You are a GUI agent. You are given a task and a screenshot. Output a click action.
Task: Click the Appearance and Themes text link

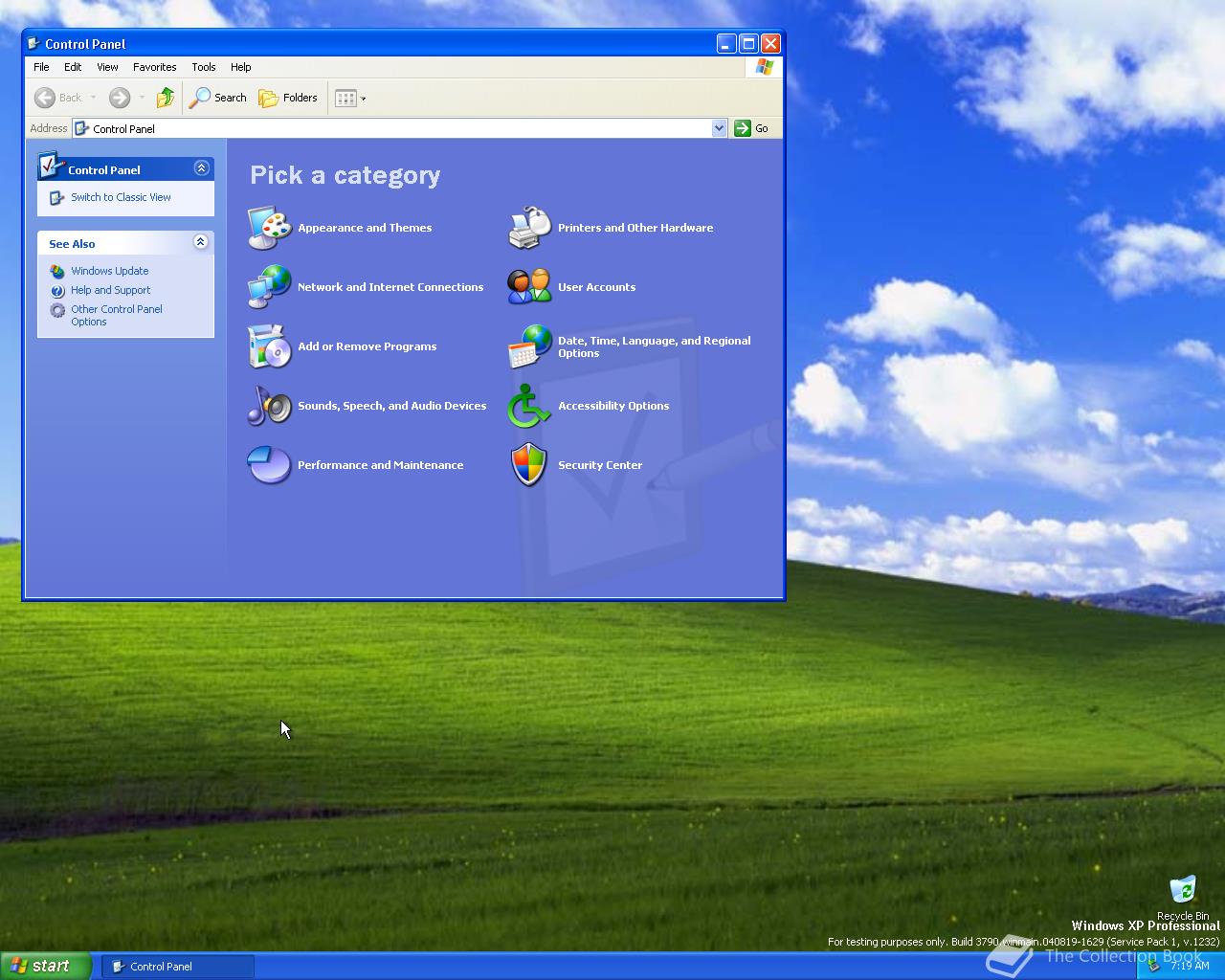(x=365, y=228)
